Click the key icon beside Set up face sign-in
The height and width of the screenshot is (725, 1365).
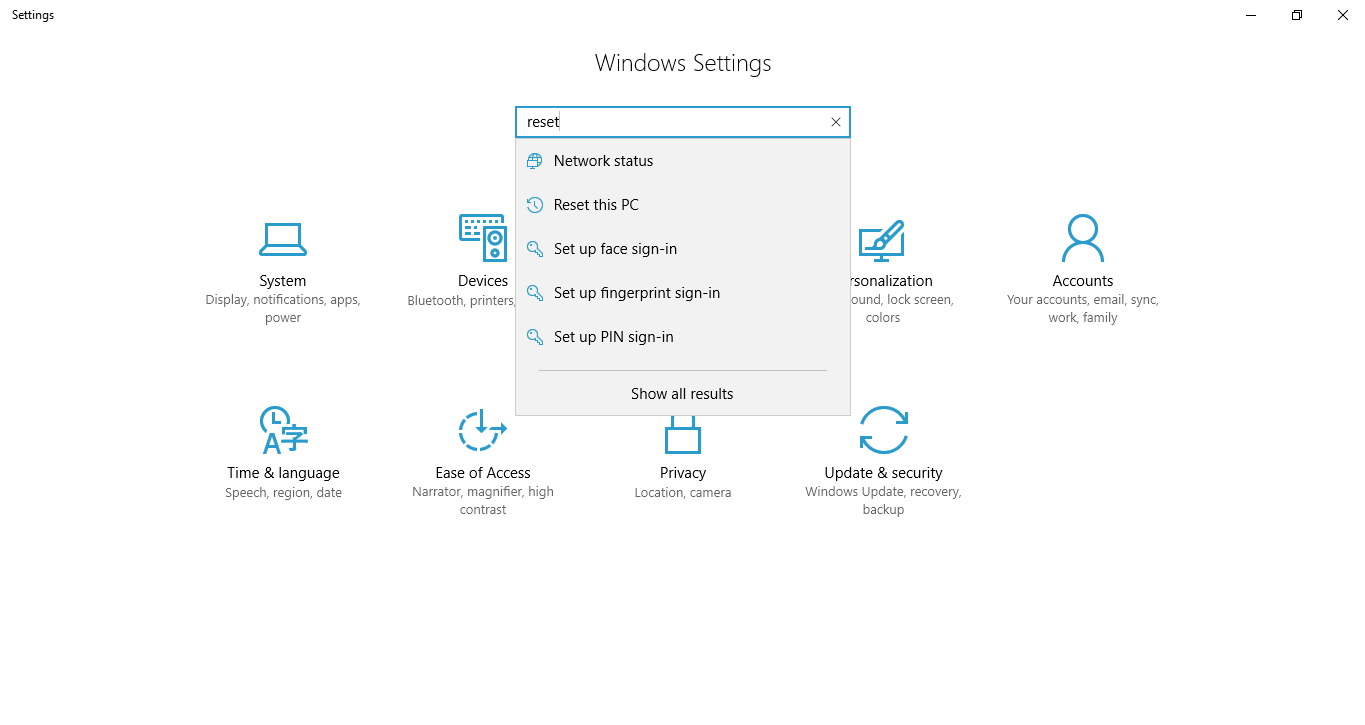[x=535, y=249]
